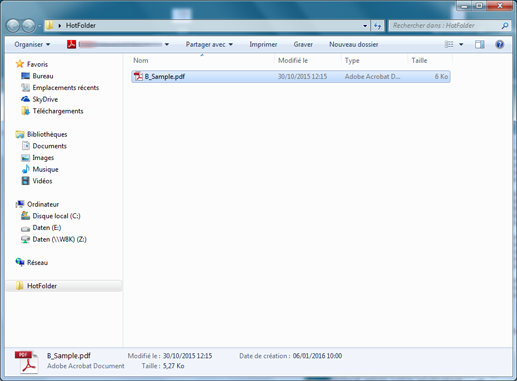Screen dimensions: 517x381
Task: Click the magnifier search icon
Action: coord(505,26)
